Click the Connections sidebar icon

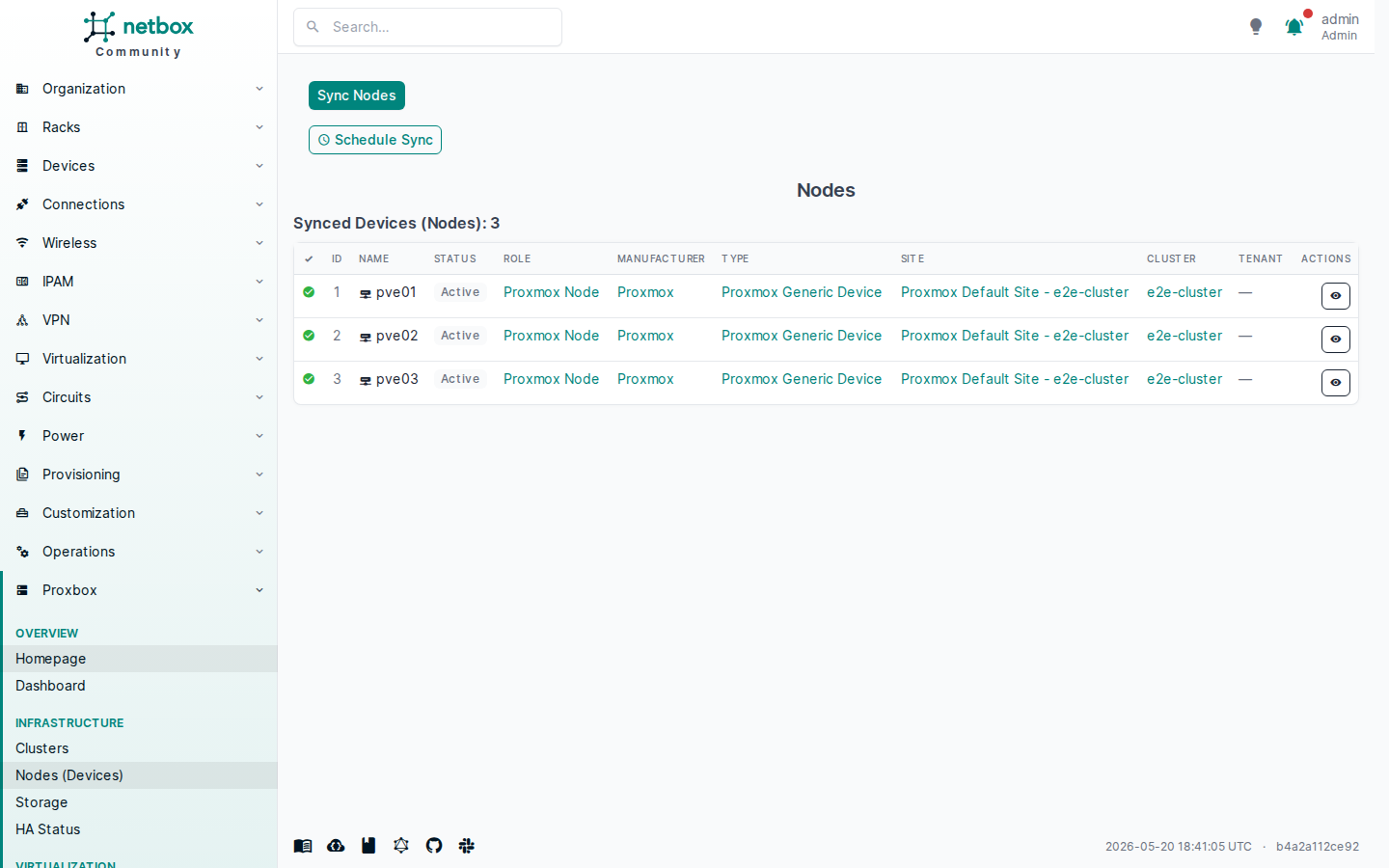22,204
